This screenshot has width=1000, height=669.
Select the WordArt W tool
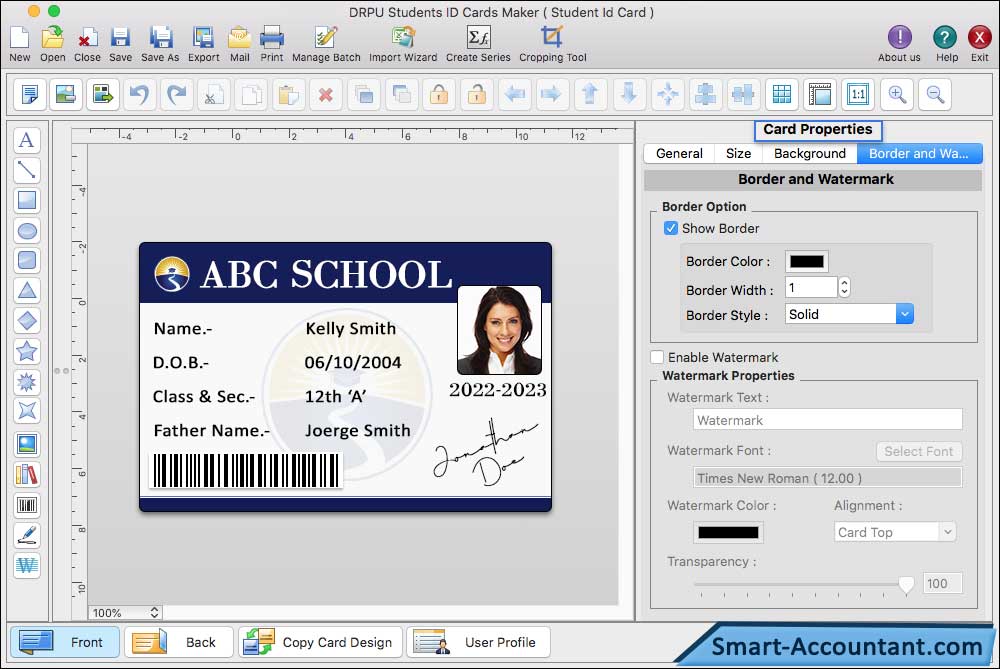pos(27,565)
